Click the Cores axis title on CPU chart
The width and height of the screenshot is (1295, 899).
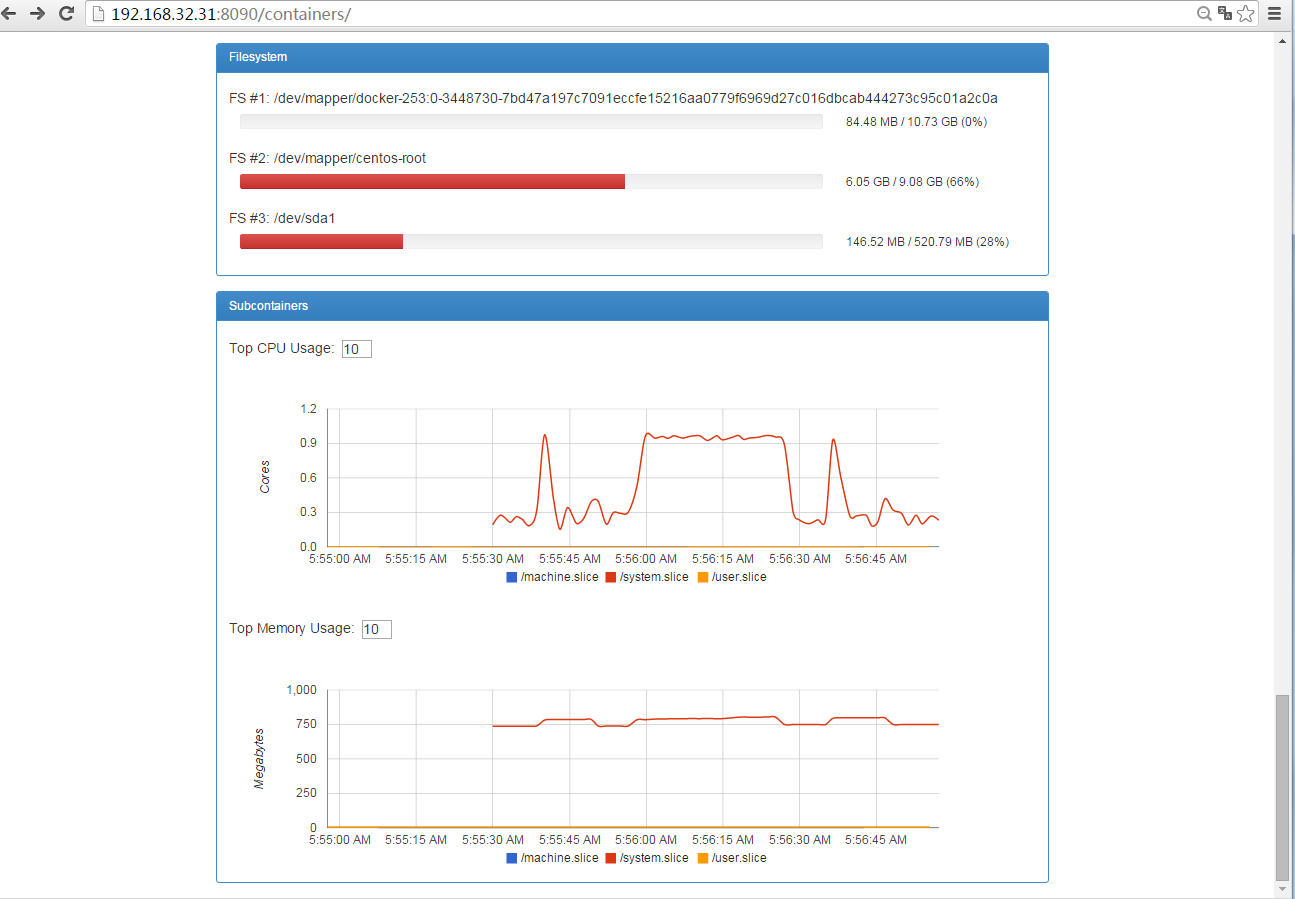click(265, 477)
